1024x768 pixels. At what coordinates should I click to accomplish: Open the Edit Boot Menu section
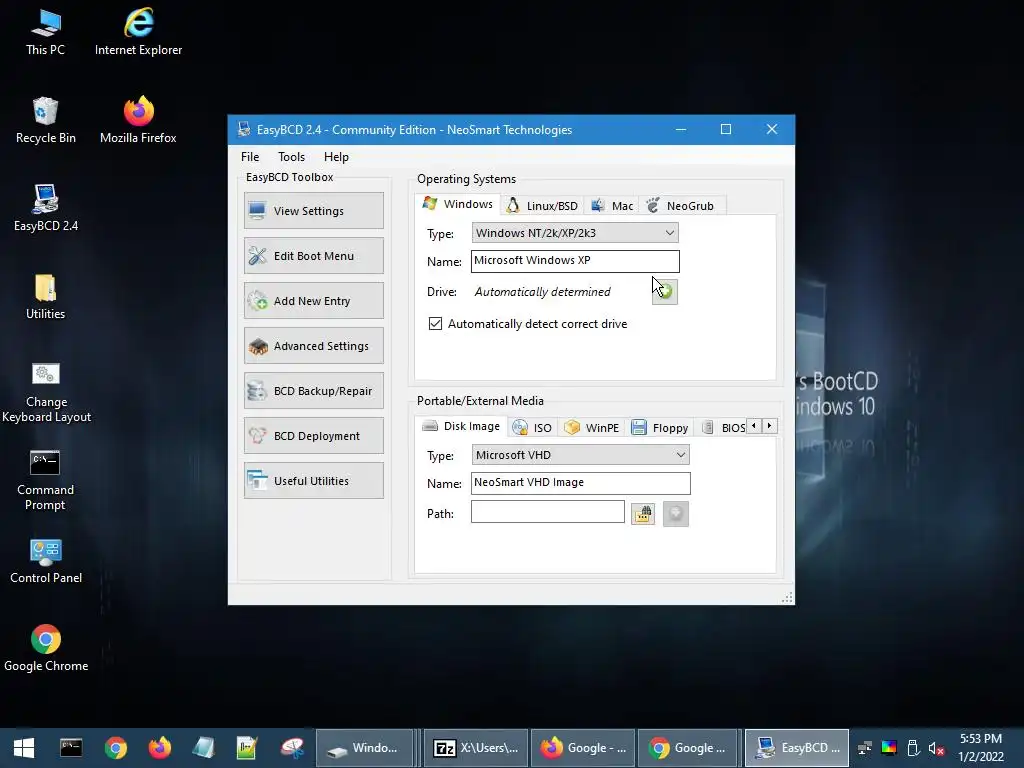(x=313, y=256)
